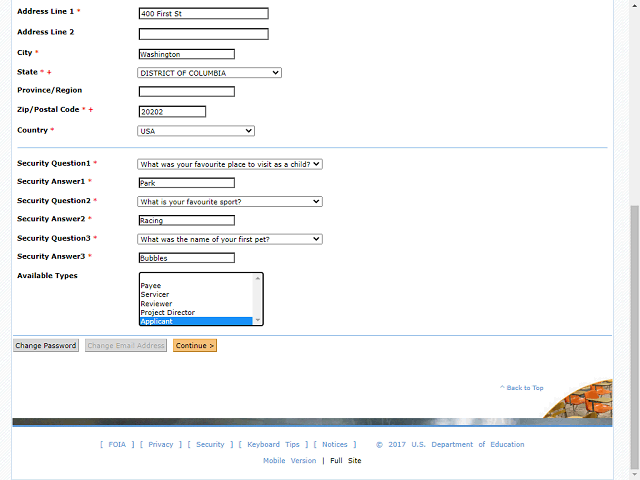Expand the Security Question3 dropdown
This screenshot has height=480, width=640.
point(229,239)
